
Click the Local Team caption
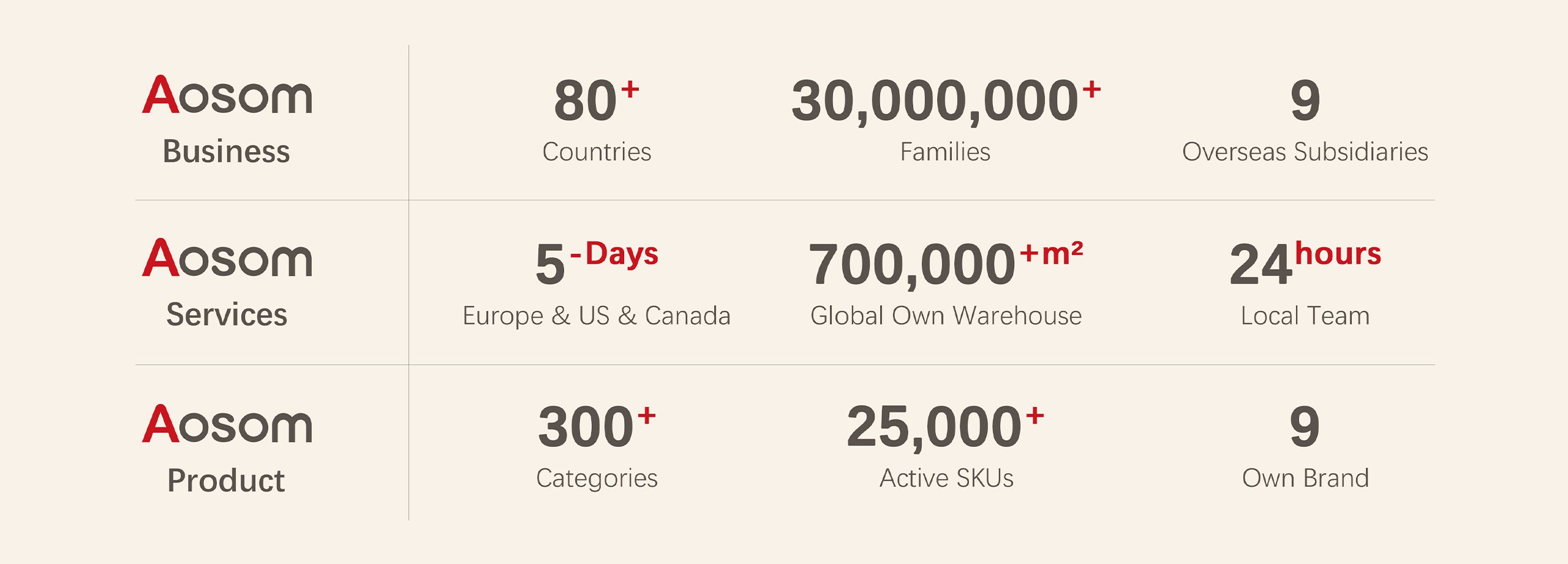pyautogui.click(x=1305, y=316)
